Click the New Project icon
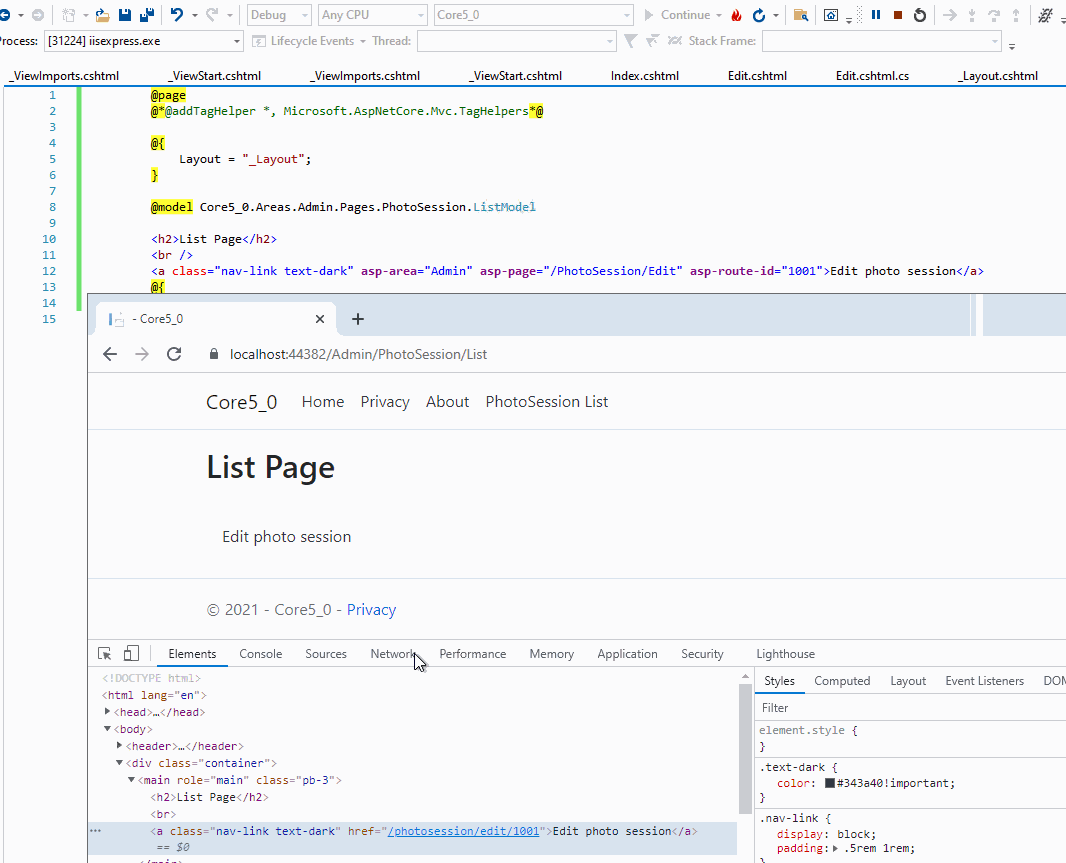This screenshot has height=863, width=1066. tap(69, 15)
